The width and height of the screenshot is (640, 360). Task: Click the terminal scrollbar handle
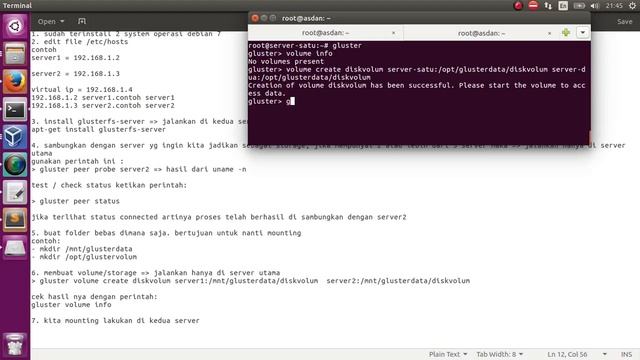click(x=589, y=137)
